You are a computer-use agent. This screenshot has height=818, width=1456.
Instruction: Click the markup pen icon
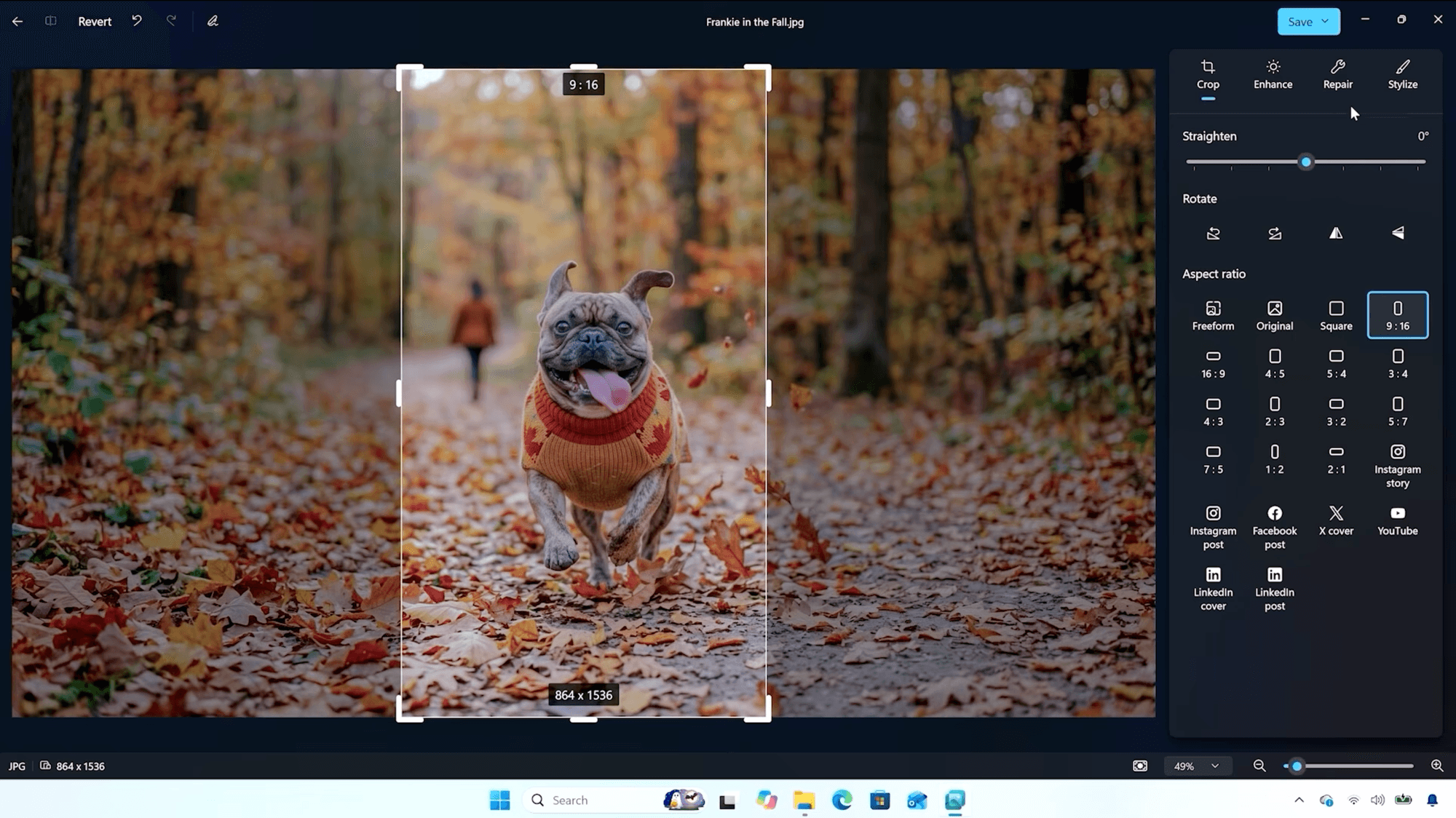click(x=213, y=21)
